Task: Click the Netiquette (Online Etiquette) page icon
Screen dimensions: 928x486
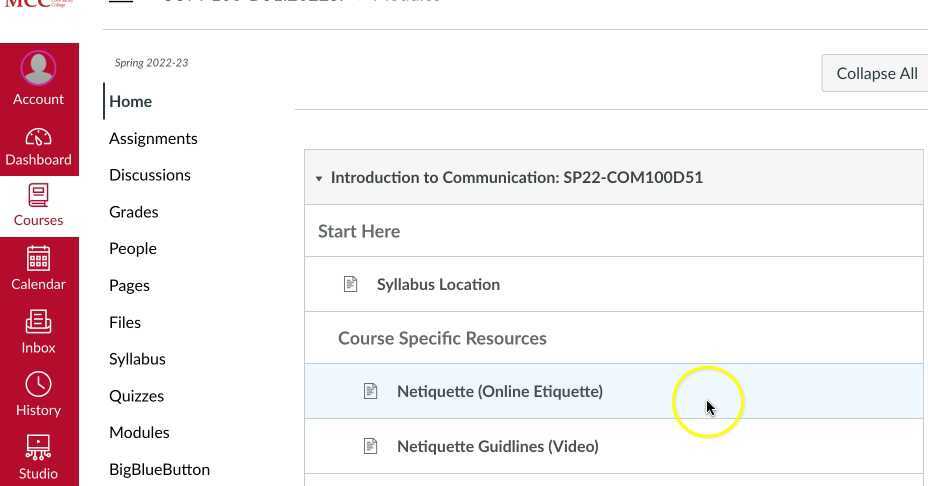Action: [370, 391]
